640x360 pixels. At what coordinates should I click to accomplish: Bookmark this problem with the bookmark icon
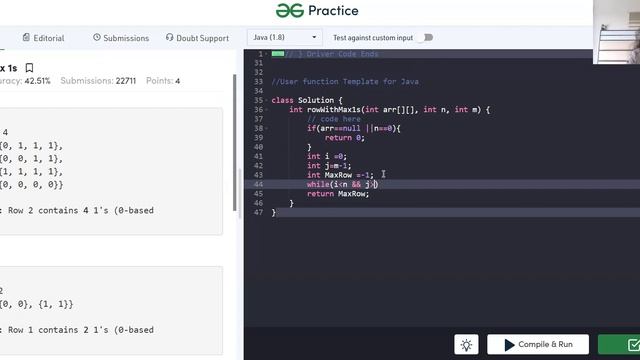29,68
